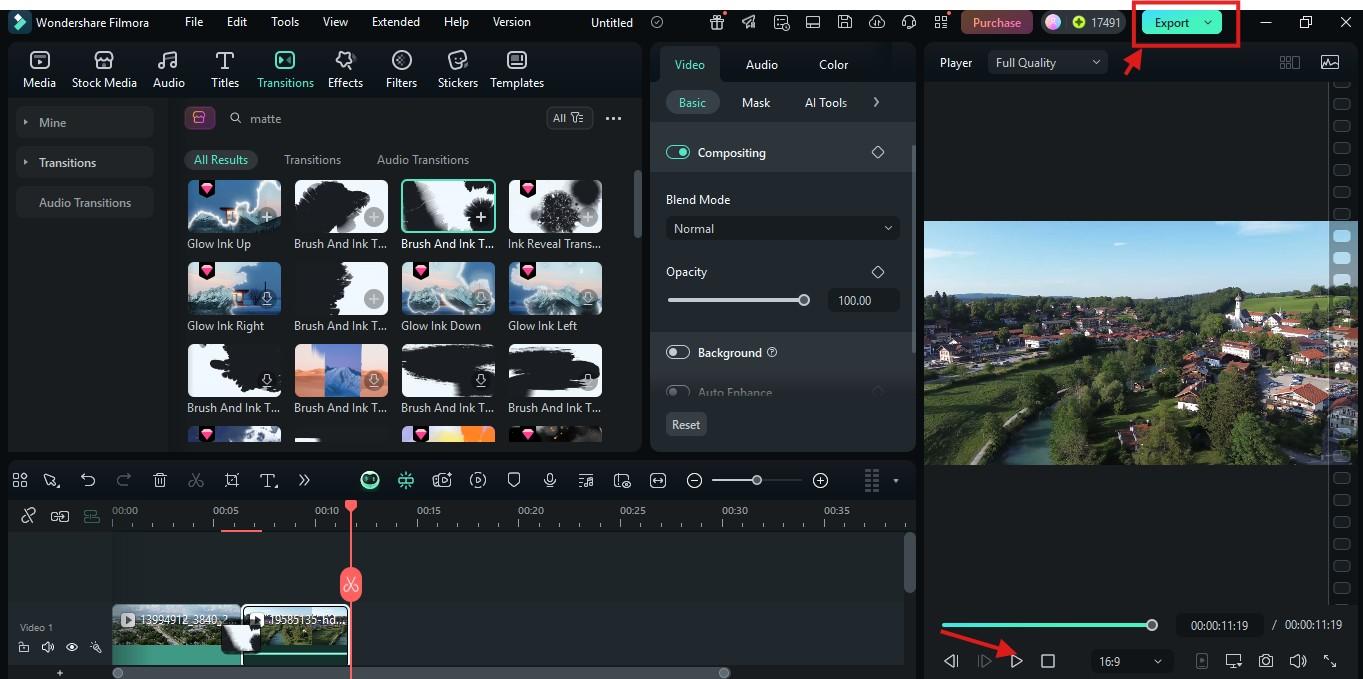Image resolution: width=1363 pixels, height=679 pixels.
Task: Open the 16:9 aspect ratio dropdown
Action: 1130,661
